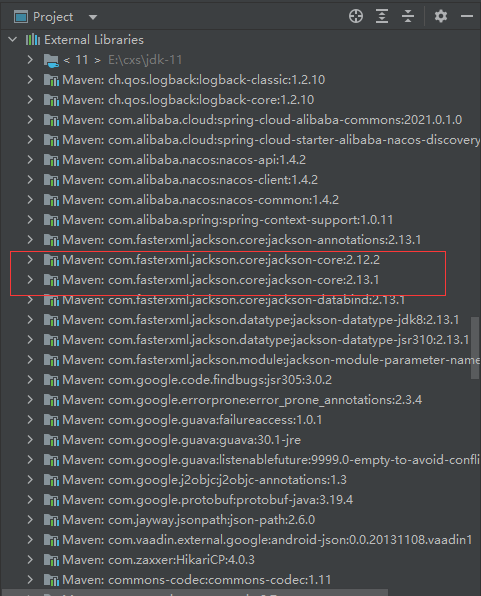
Task: Expand the commons-codec:1.11 node
Action: [x=30, y=580]
